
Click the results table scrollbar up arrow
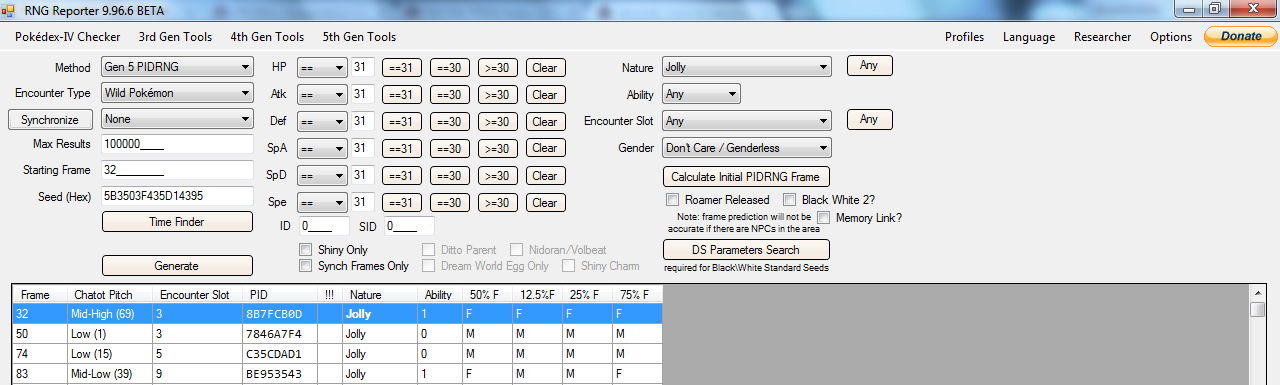tap(1258, 293)
